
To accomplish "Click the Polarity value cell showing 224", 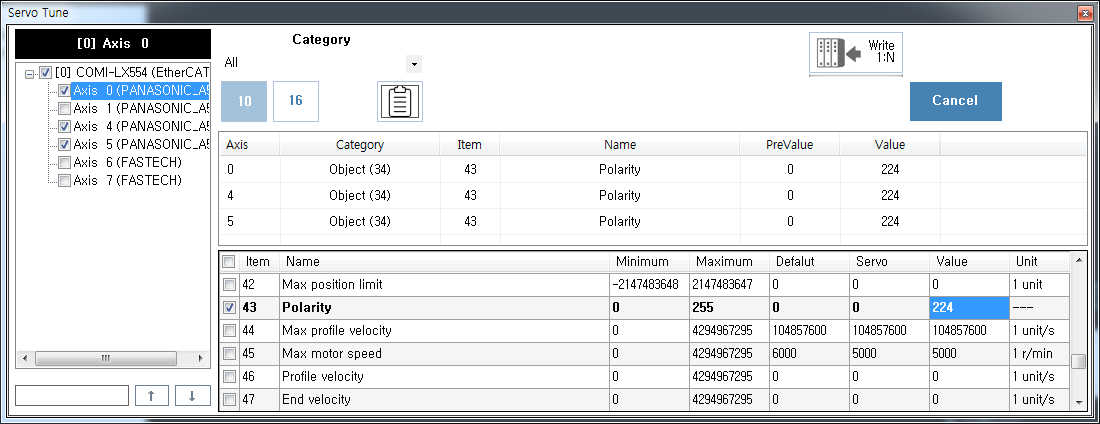I will point(968,308).
